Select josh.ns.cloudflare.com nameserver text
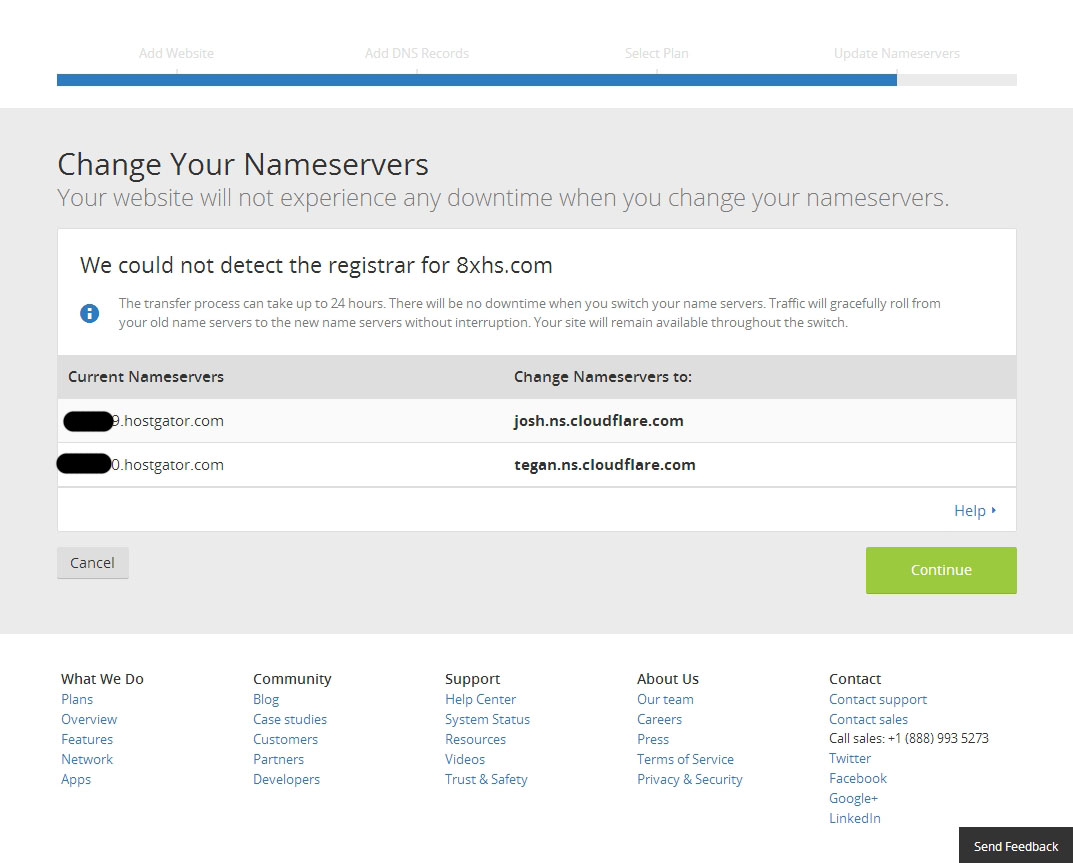 (599, 421)
